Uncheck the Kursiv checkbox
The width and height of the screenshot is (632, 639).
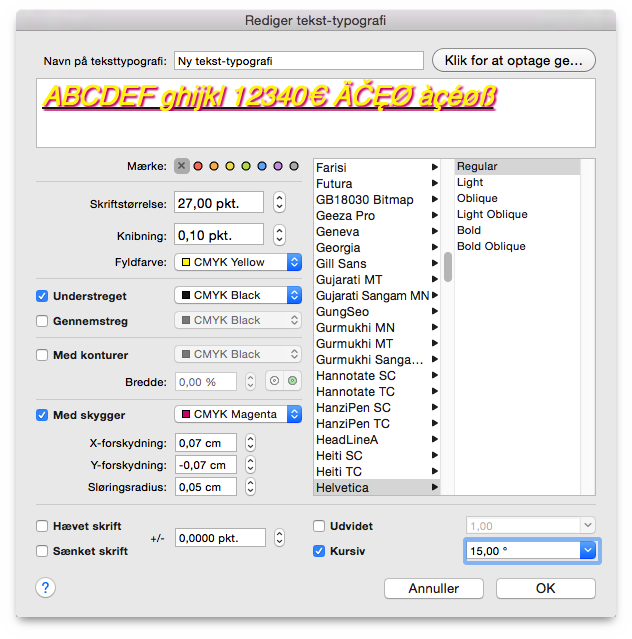click(x=319, y=551)
